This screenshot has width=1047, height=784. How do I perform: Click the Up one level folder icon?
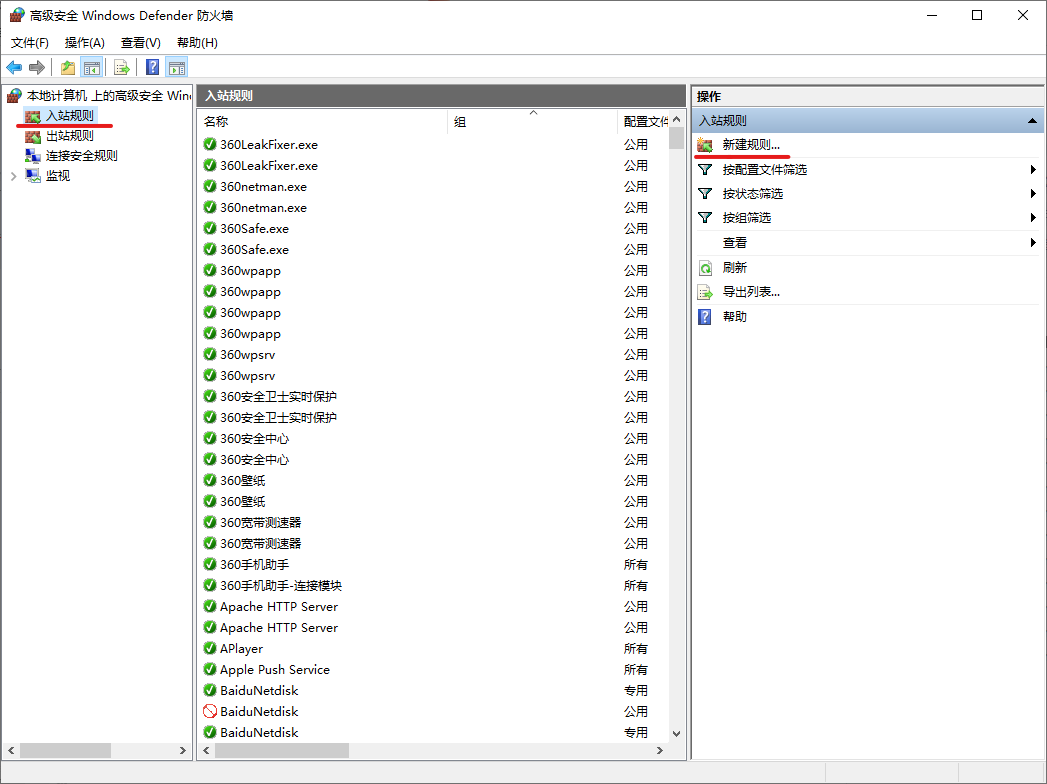tap(67, 67)
